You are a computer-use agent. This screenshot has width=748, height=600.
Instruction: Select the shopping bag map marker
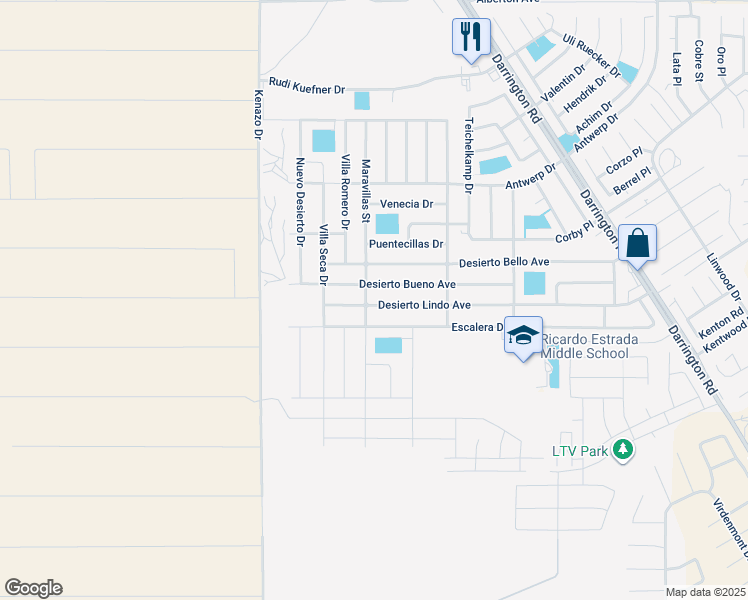click(637, 243)
